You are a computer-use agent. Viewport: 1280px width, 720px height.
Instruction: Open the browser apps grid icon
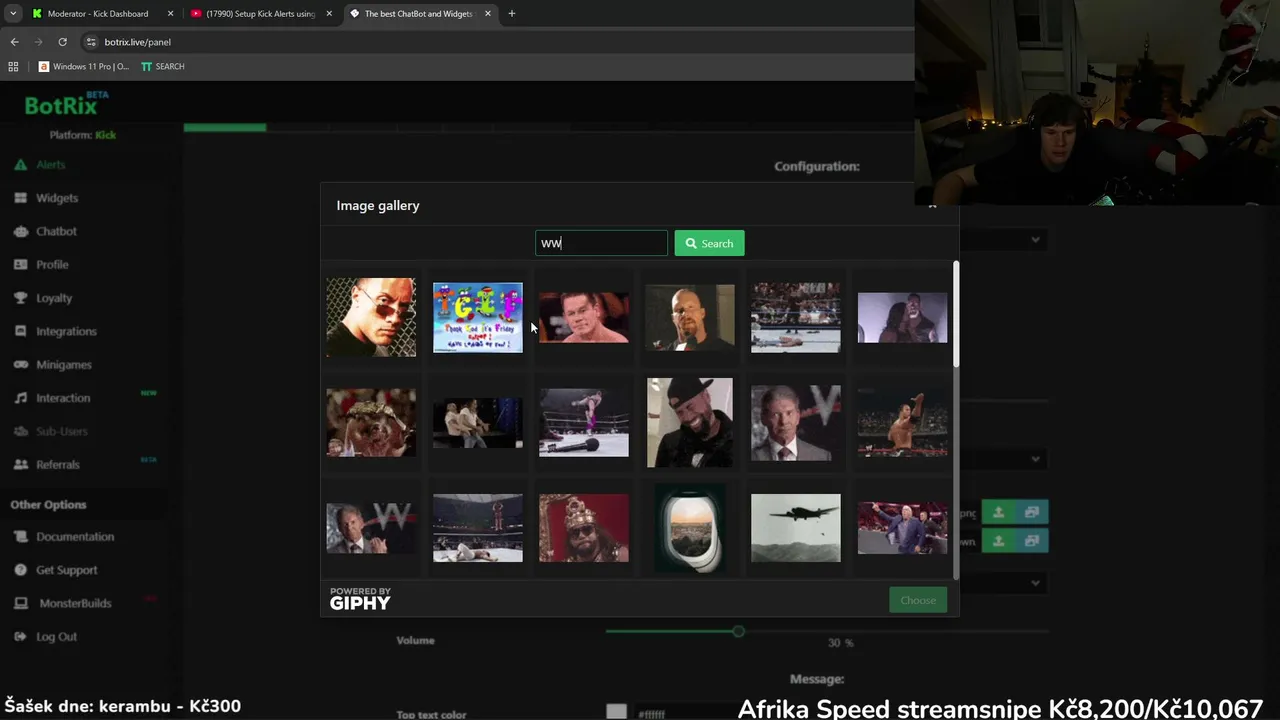pos(13,66)
